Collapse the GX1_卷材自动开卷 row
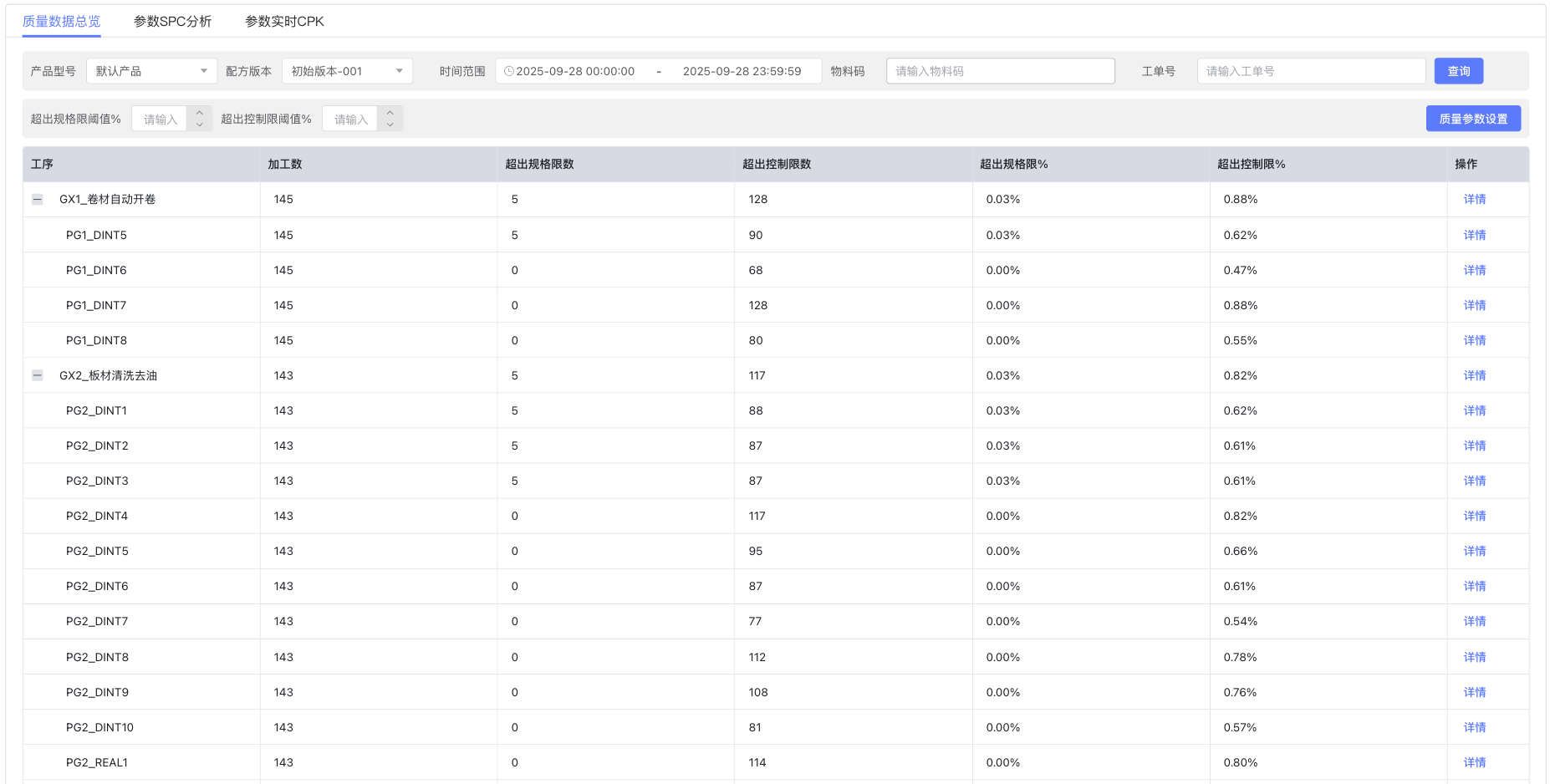This screenshot has width=1550, height=784. pos(38,200)
